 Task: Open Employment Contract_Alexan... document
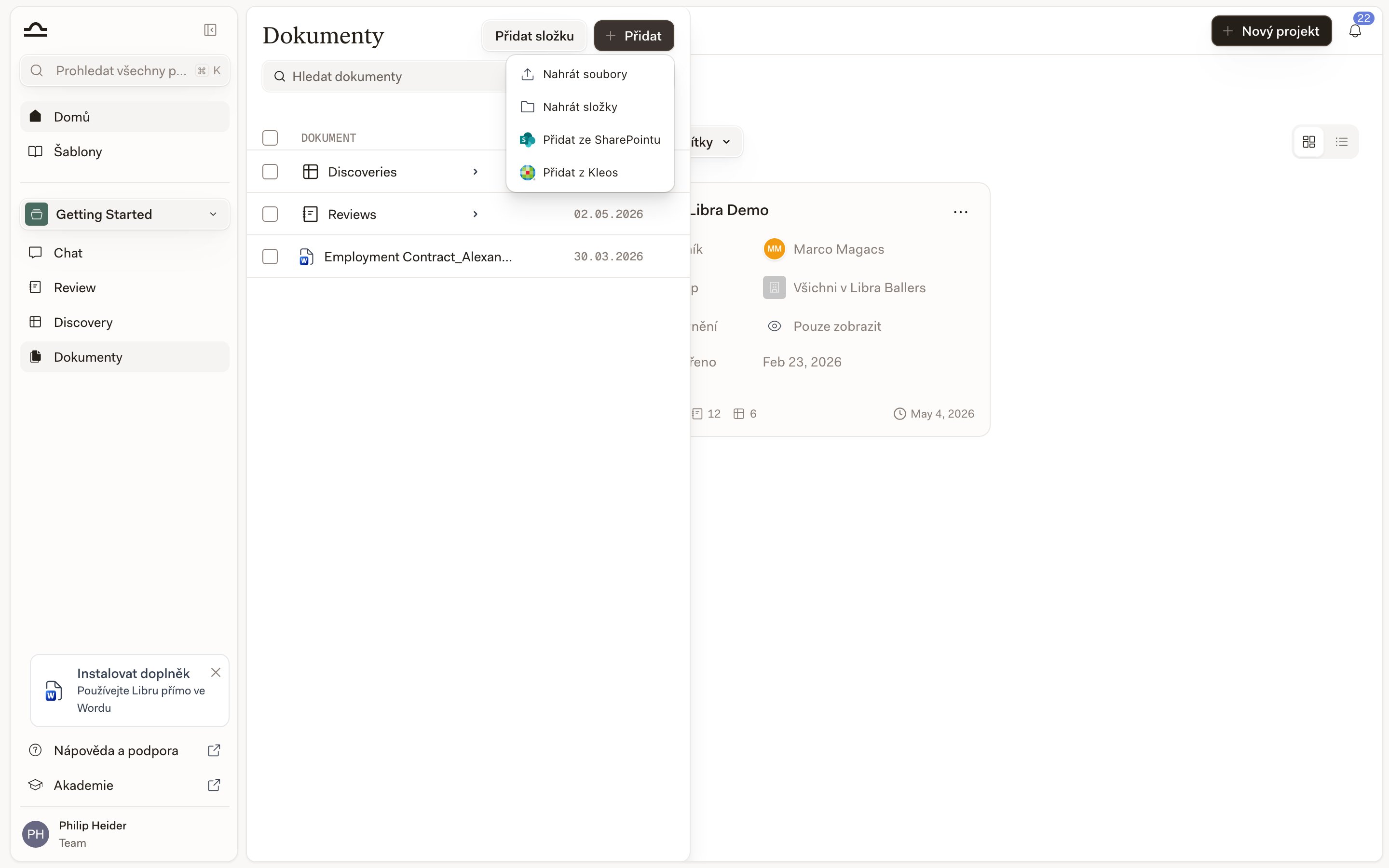click(x=418, y=257)
